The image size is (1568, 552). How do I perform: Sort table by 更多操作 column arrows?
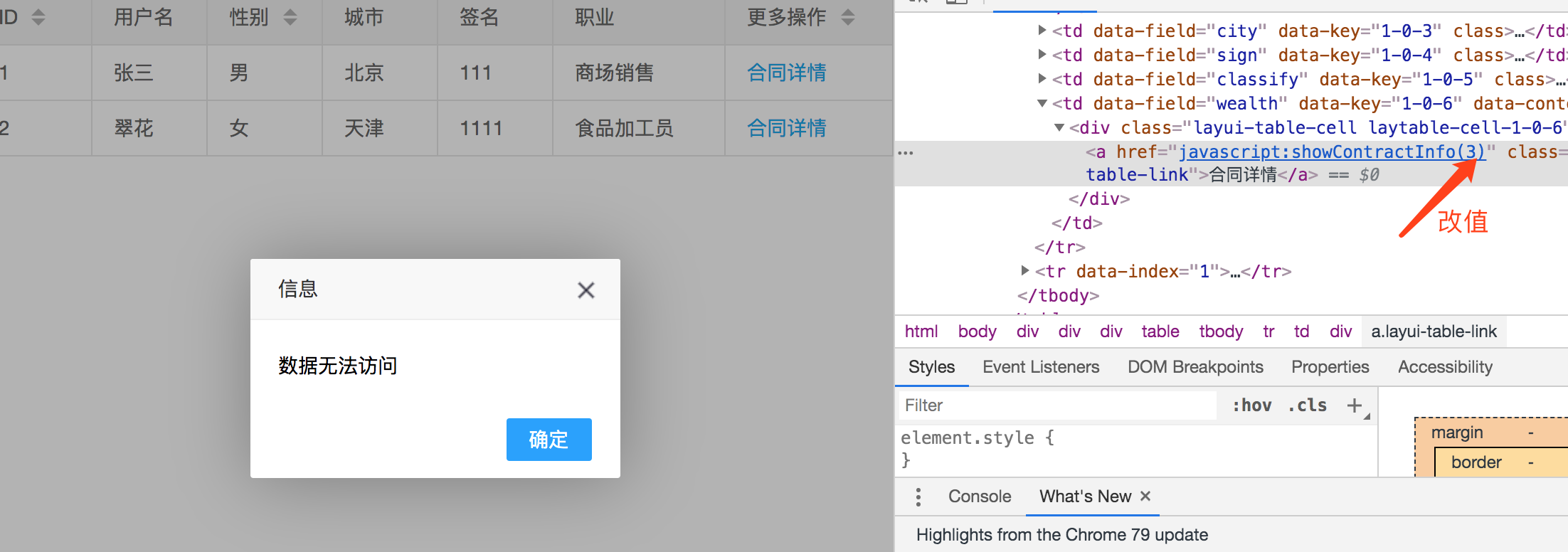[847, 17]
